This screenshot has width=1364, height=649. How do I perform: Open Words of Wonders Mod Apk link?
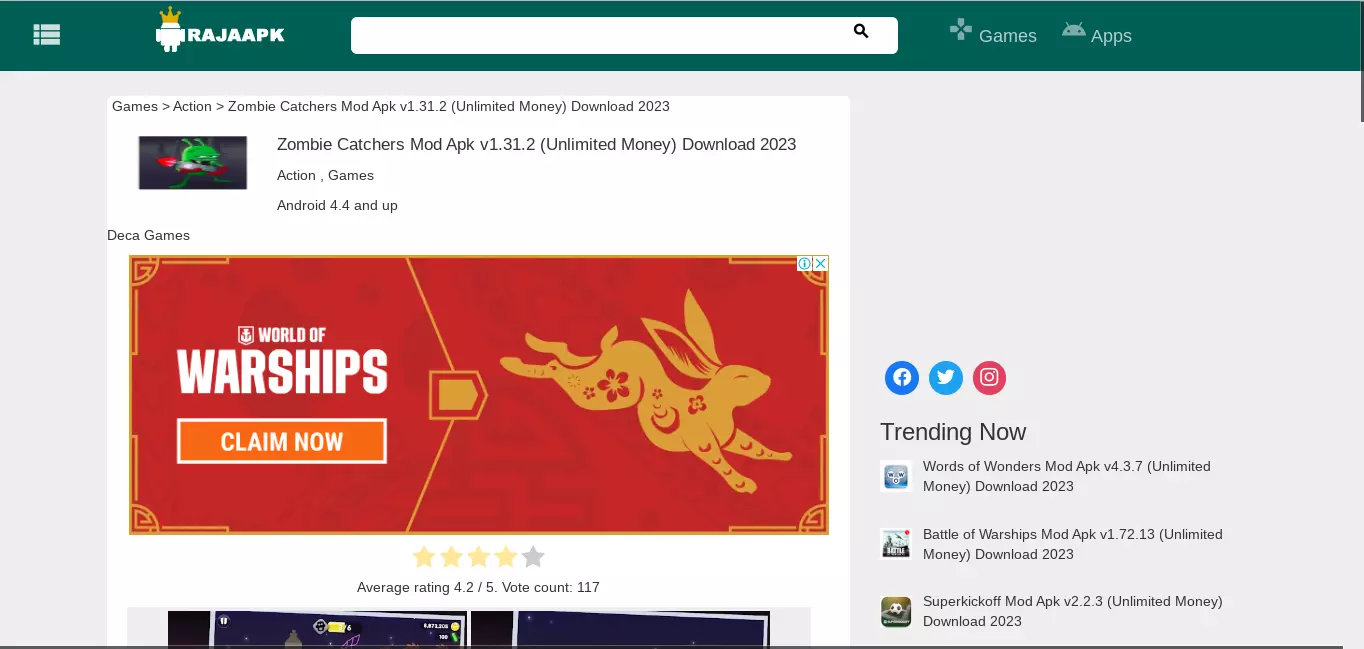tap(1067, 476)
